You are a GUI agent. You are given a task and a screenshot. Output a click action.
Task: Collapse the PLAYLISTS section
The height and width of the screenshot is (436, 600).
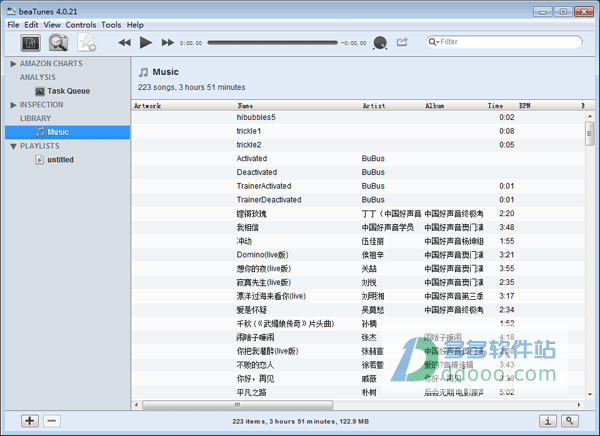13,146
